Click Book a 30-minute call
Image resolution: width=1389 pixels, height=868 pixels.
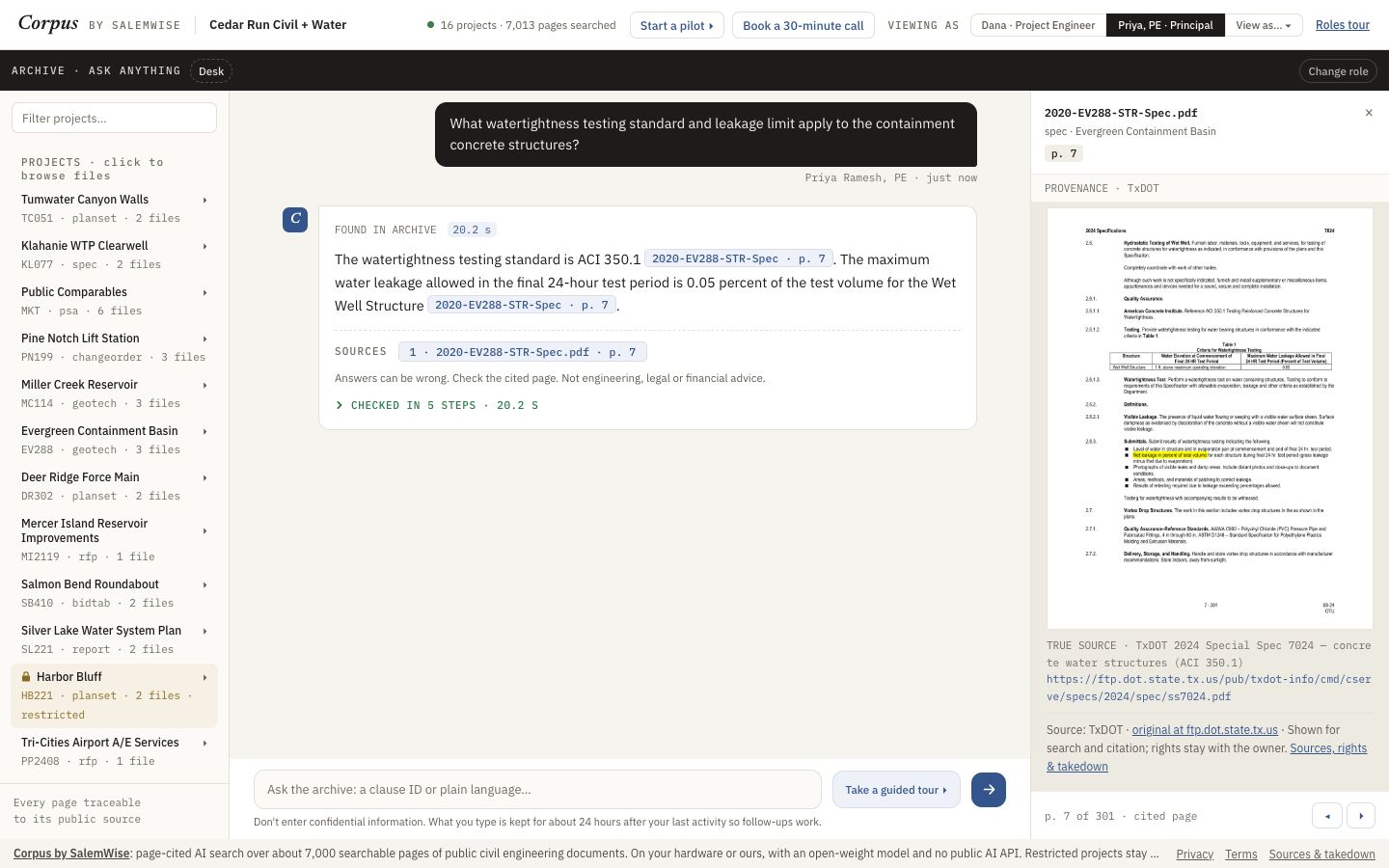[803, 25]
